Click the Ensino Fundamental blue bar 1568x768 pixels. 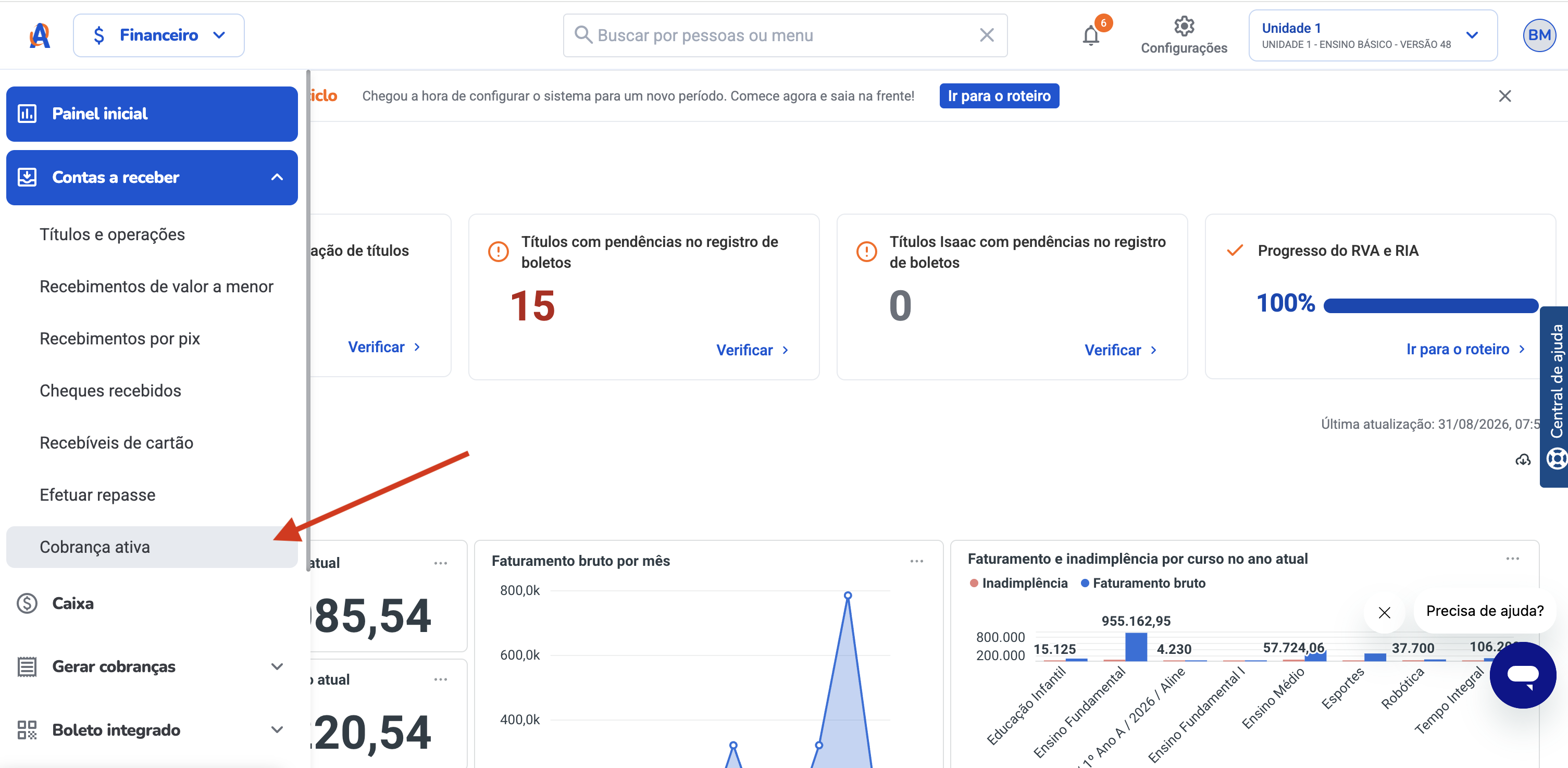1136,647
